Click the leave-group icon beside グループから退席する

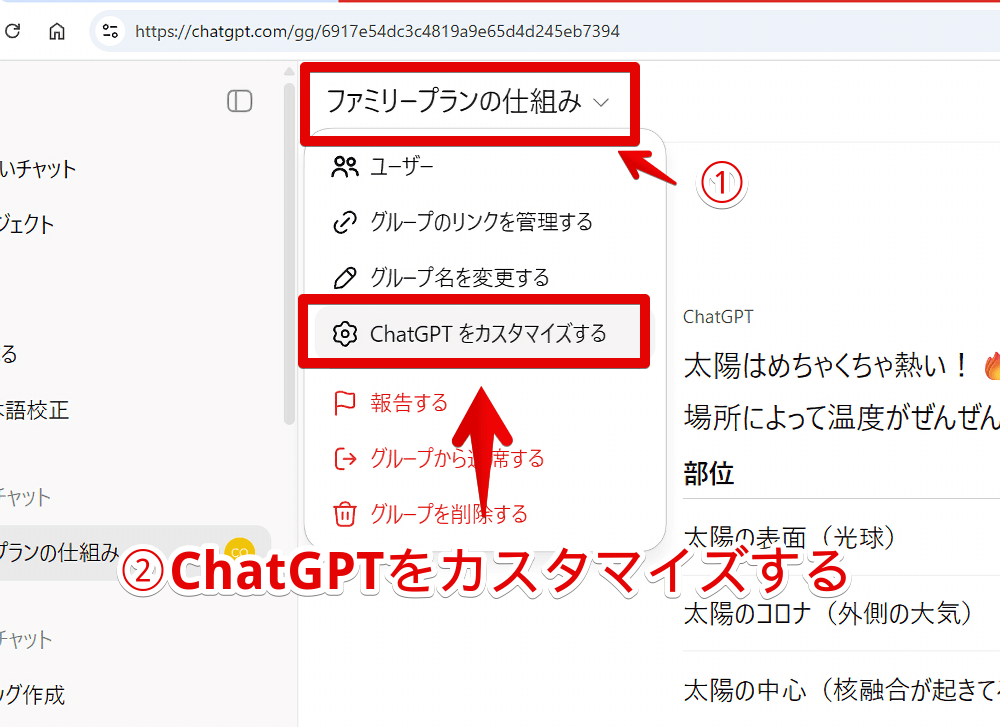pos(345,459)
